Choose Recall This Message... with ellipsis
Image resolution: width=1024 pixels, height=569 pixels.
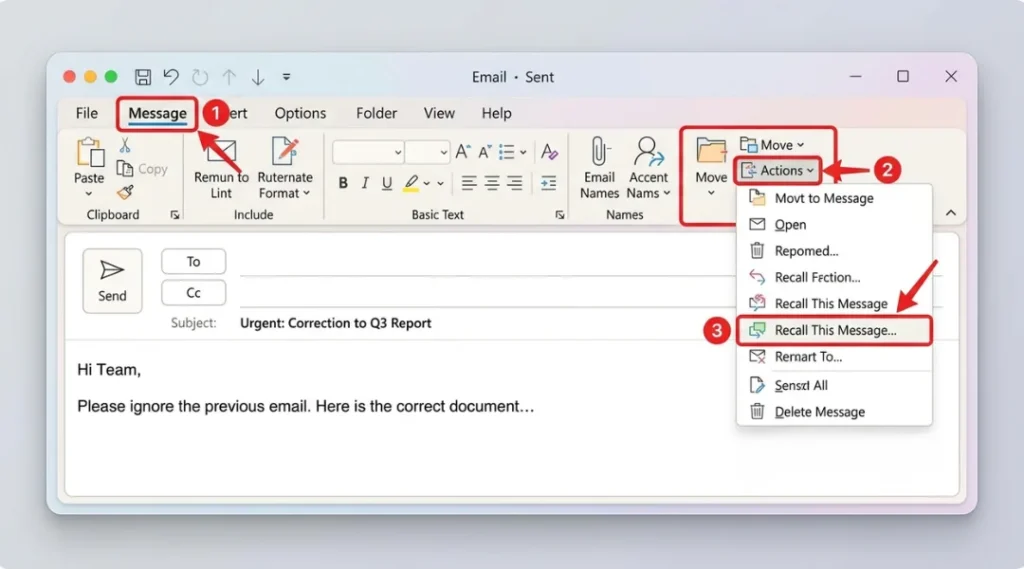tap(834, 330)
